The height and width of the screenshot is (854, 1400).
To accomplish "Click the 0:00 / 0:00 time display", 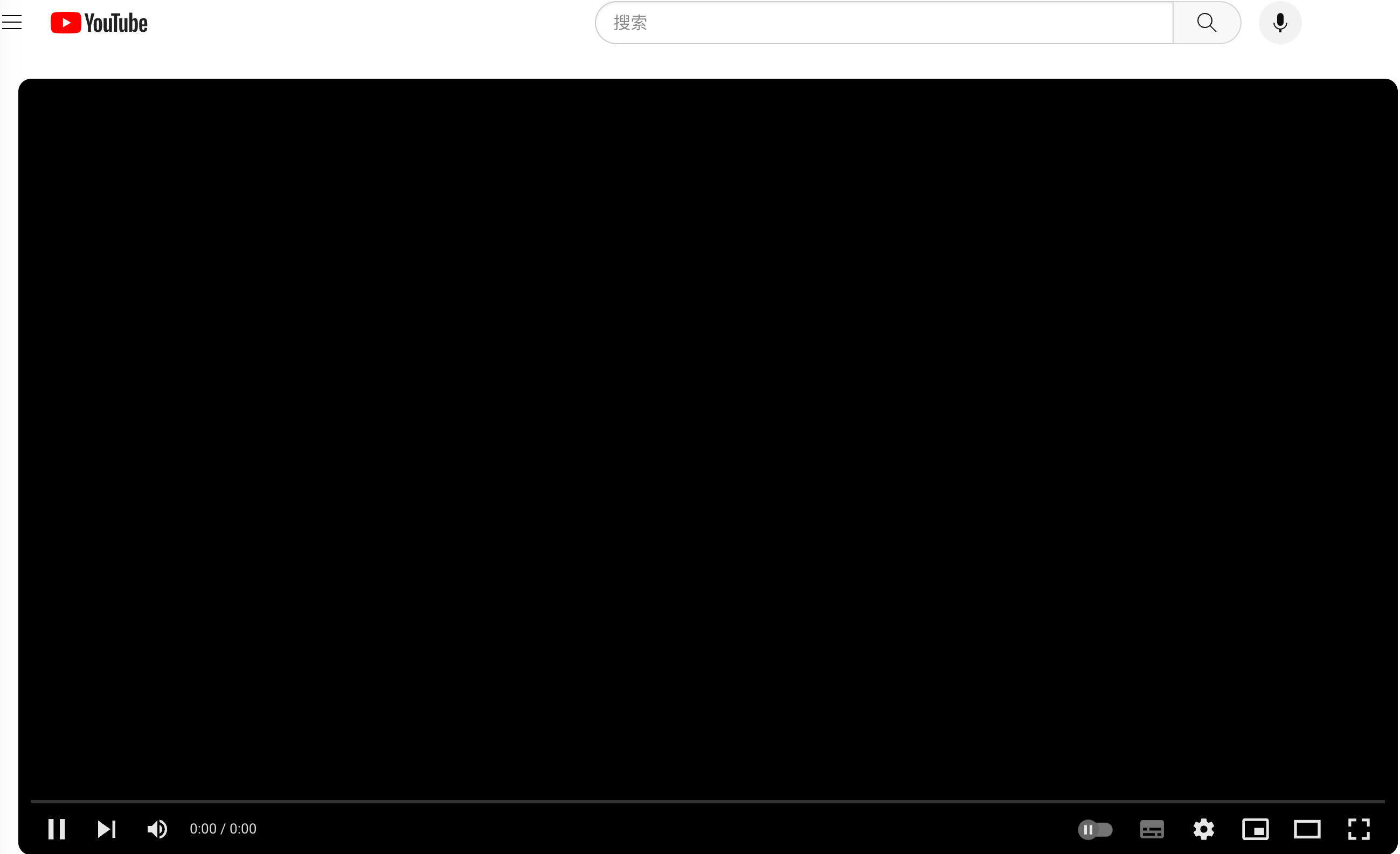I will (x=223, y=829).
